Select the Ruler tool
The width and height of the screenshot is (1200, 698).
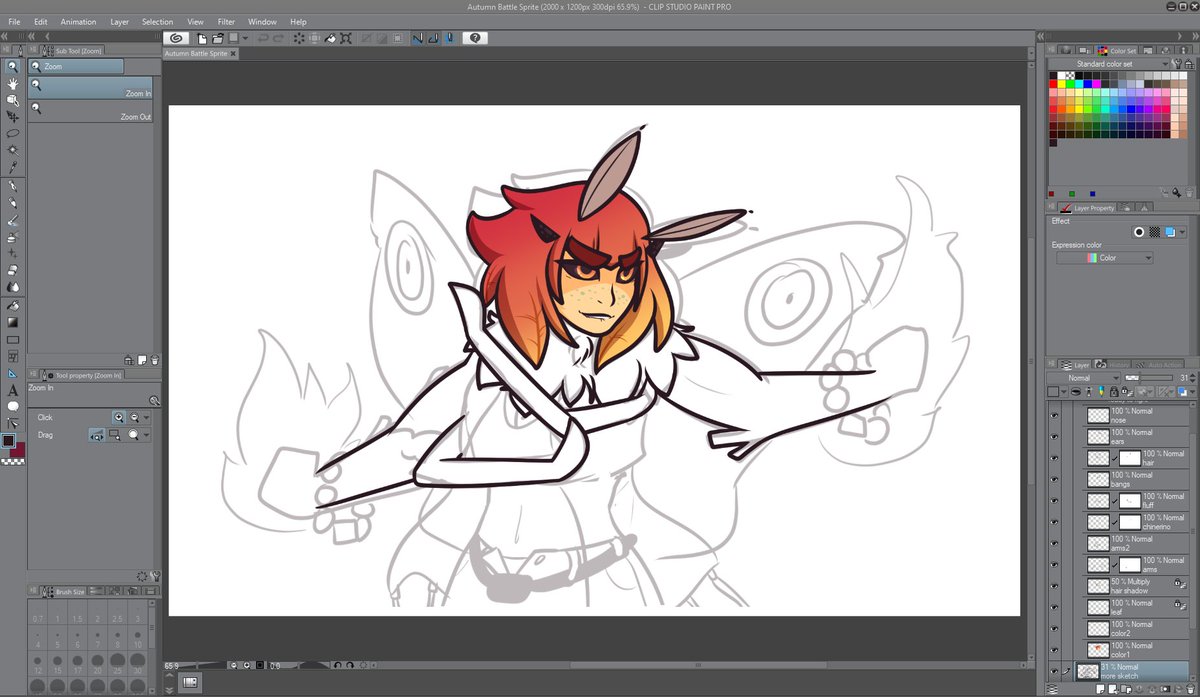pyautogui.click(x=13, y=373)
